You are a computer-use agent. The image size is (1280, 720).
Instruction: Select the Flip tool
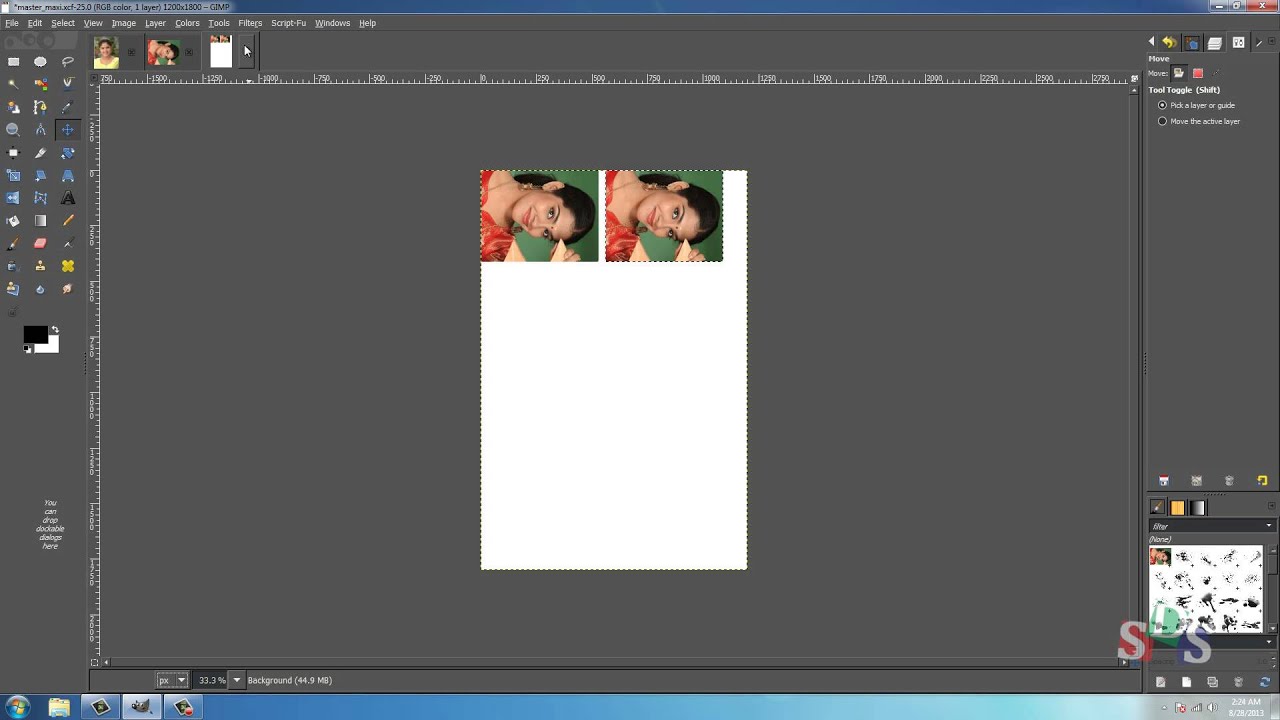[13, 198]
